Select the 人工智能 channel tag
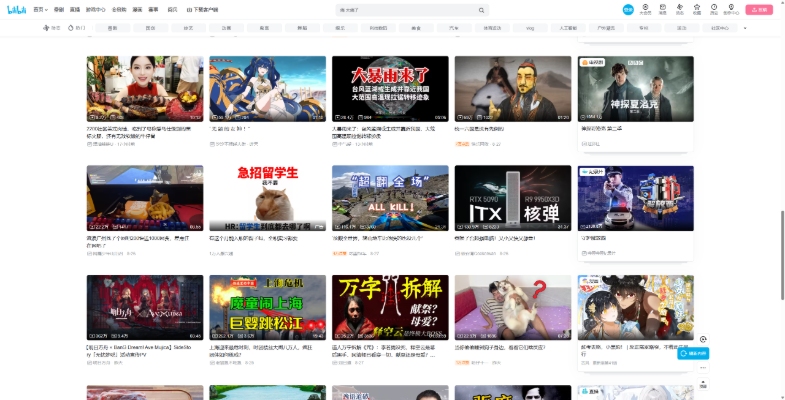 568,28
